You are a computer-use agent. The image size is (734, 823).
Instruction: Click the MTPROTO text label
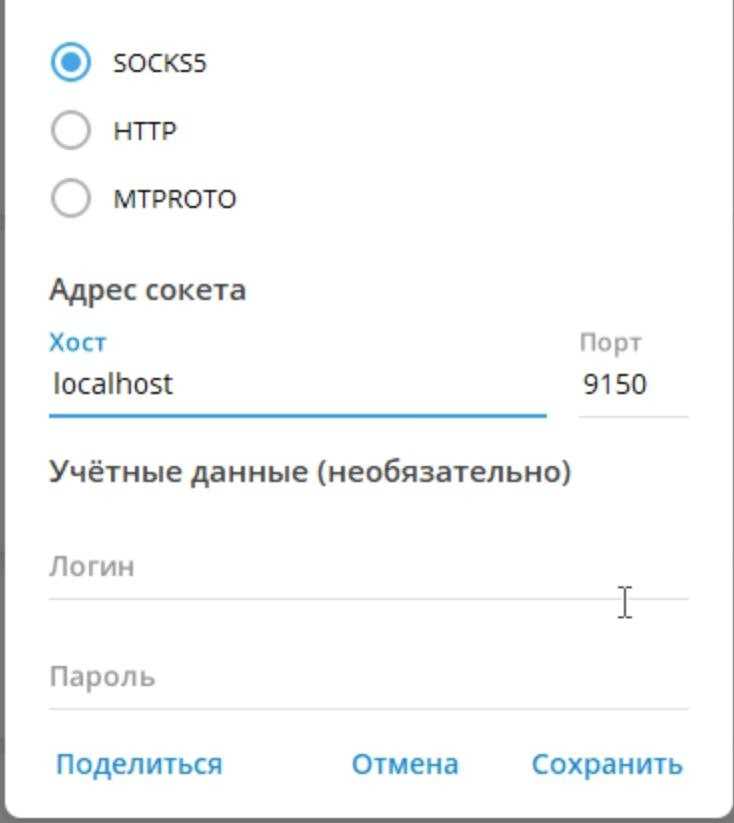pos(175,199)
